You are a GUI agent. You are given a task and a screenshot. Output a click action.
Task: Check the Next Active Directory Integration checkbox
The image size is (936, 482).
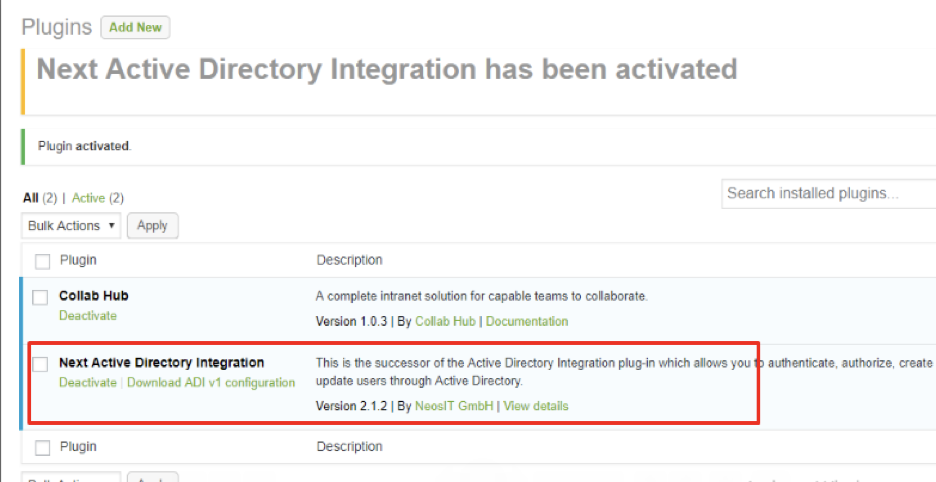pyautogui.click(x=40, y=364)
